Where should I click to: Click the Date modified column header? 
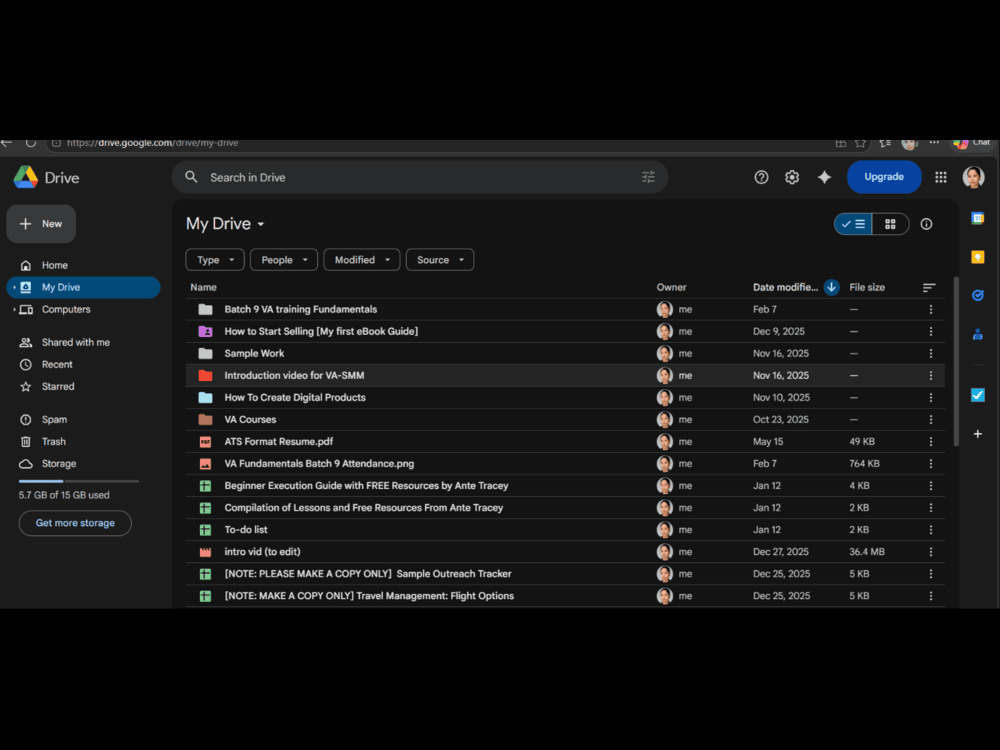point(785,288)
